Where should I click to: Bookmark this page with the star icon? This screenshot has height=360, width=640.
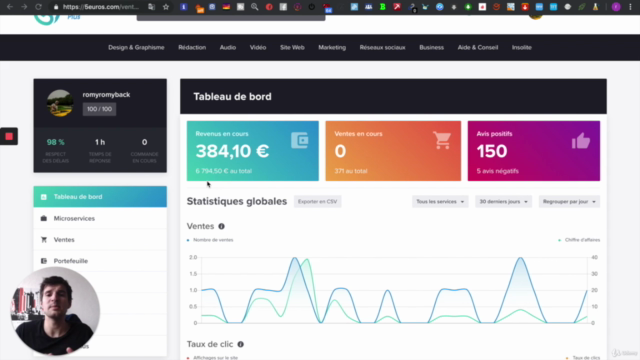point(166,7)
